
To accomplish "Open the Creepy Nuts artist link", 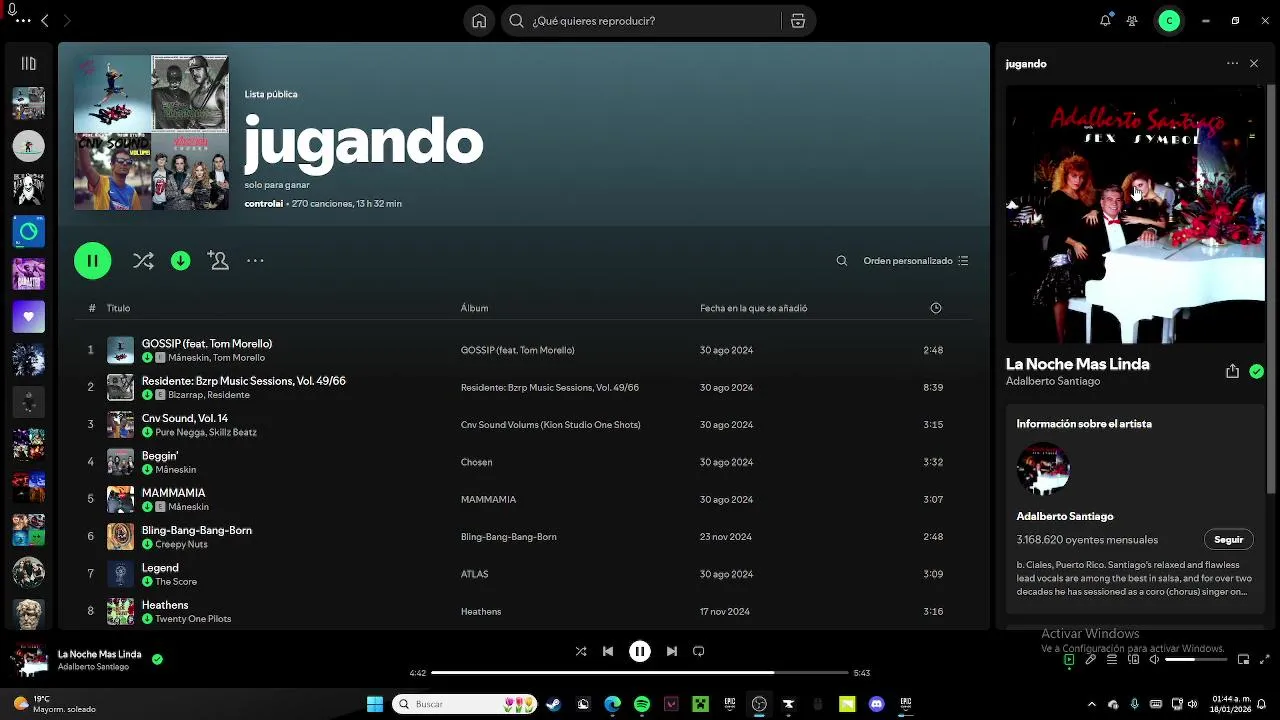I will point(181,545).
